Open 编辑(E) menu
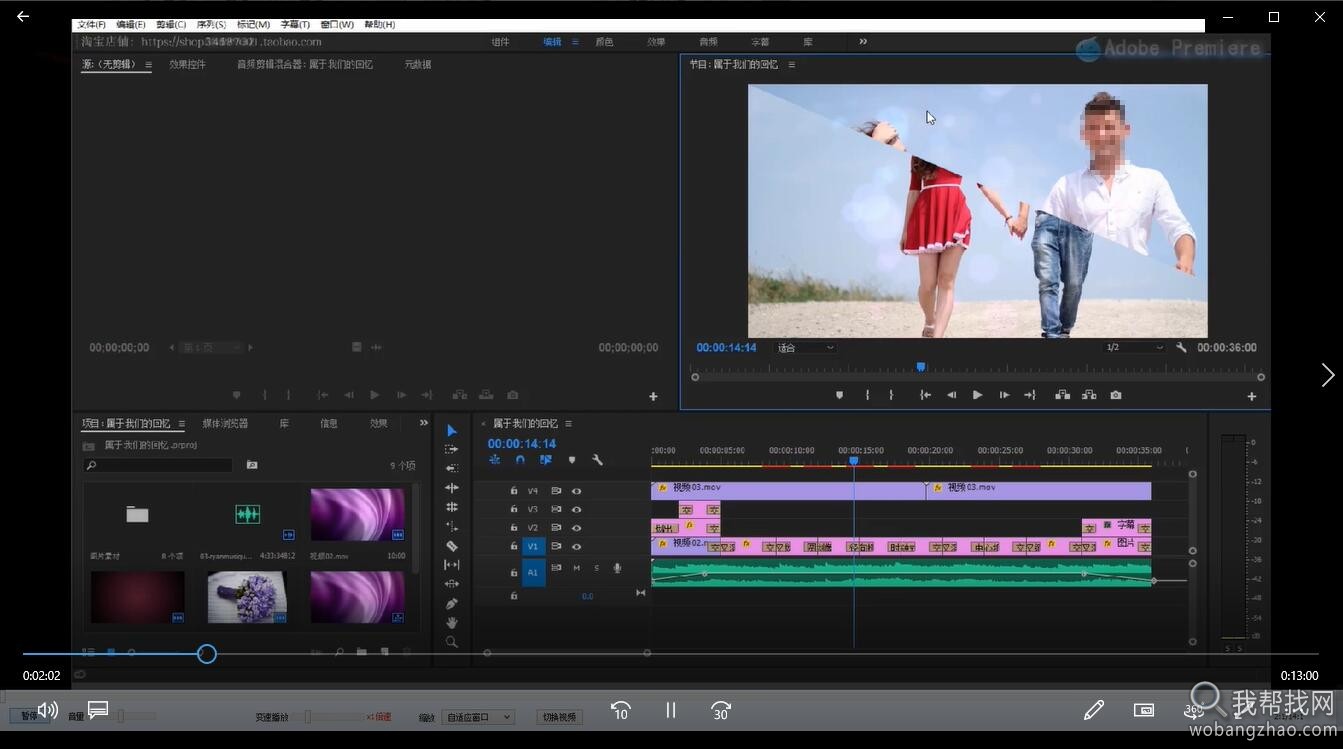The image size is (1343, 749). 131,24
